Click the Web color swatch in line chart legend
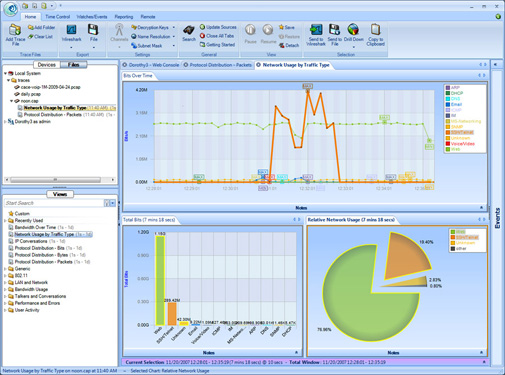The image size is (505, 375). (448, 149)
